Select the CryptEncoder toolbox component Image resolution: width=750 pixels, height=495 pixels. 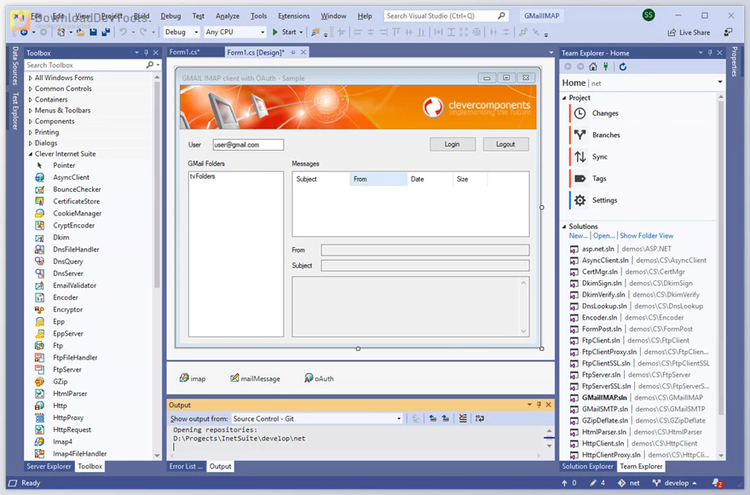point(74,225)
